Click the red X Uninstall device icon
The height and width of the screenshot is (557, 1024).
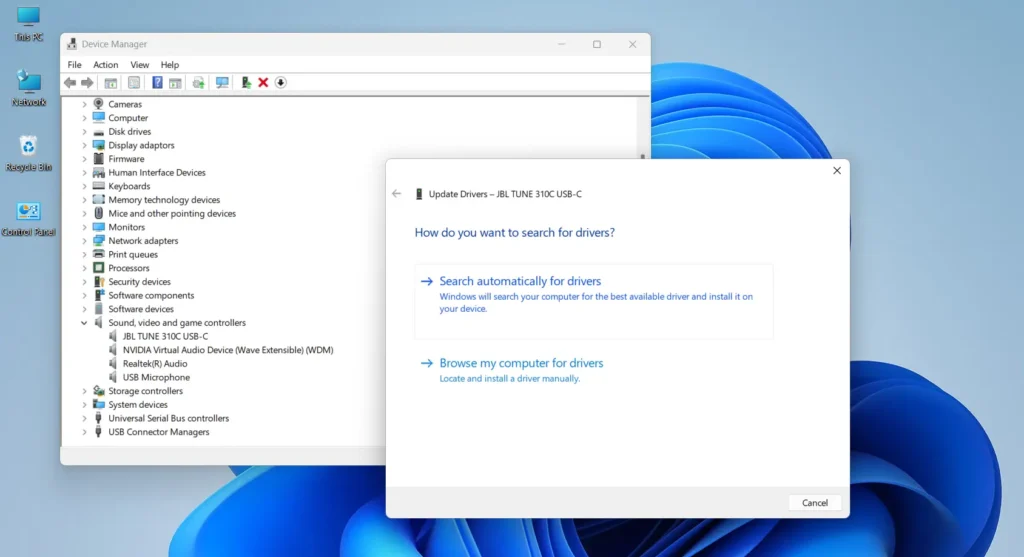(263, 82)
